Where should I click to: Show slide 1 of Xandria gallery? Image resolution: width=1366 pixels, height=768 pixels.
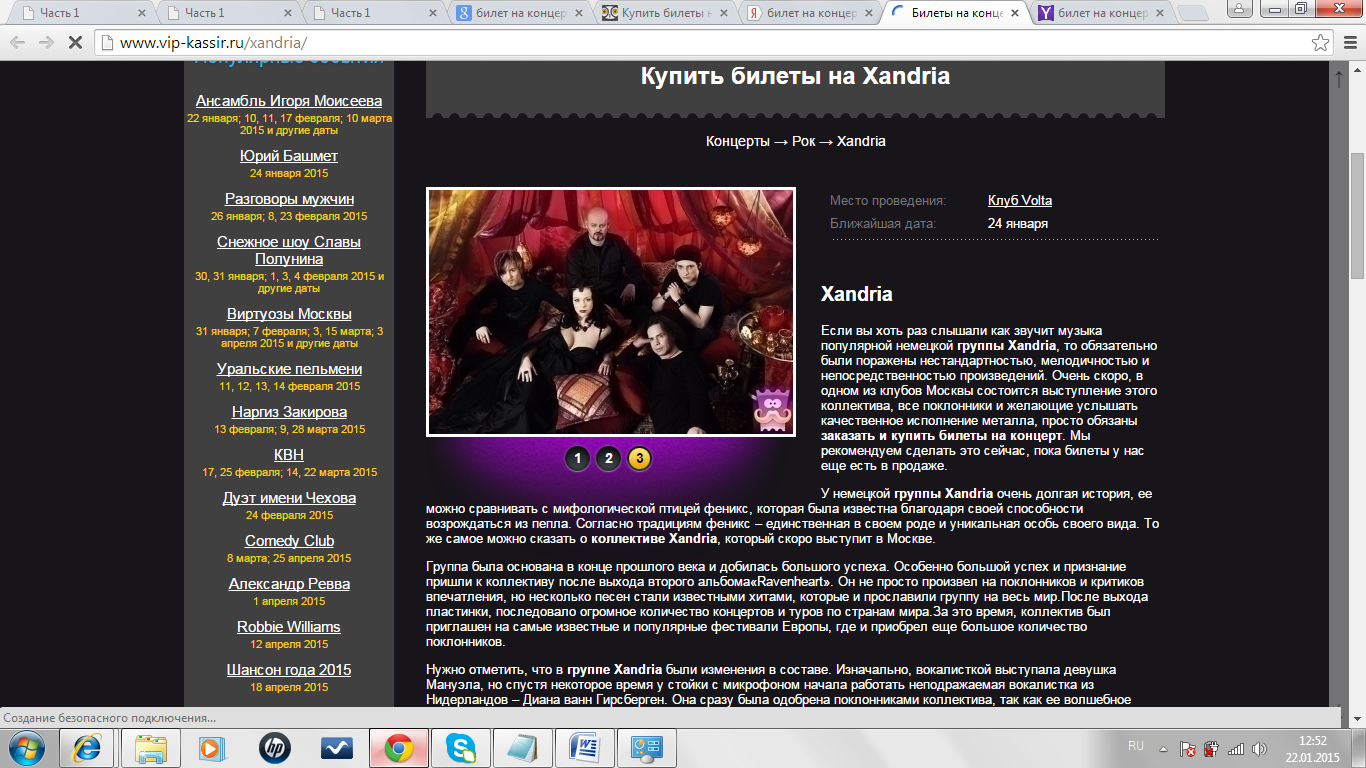pos(577,459)
